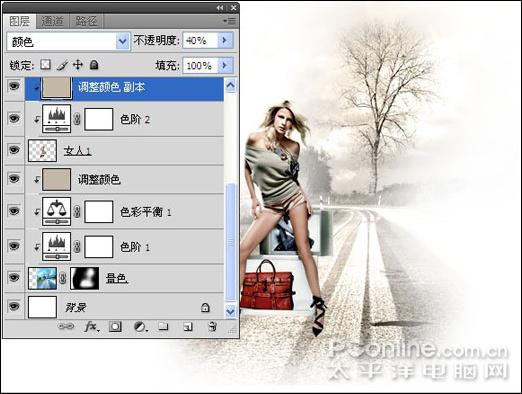
Task: Switch to the 图层 tab
Action: point(19,21)
